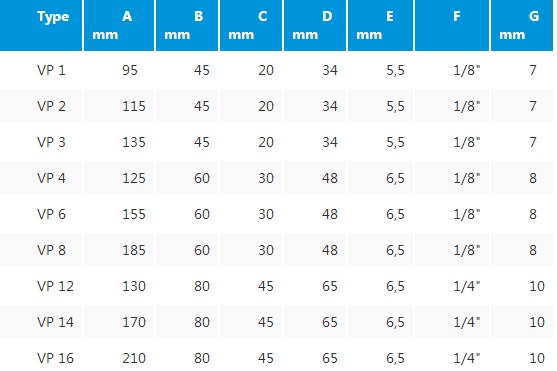Click the VP 6 type cell
Image resolution: width=557 pixels, height=371 pixels.
51,214
